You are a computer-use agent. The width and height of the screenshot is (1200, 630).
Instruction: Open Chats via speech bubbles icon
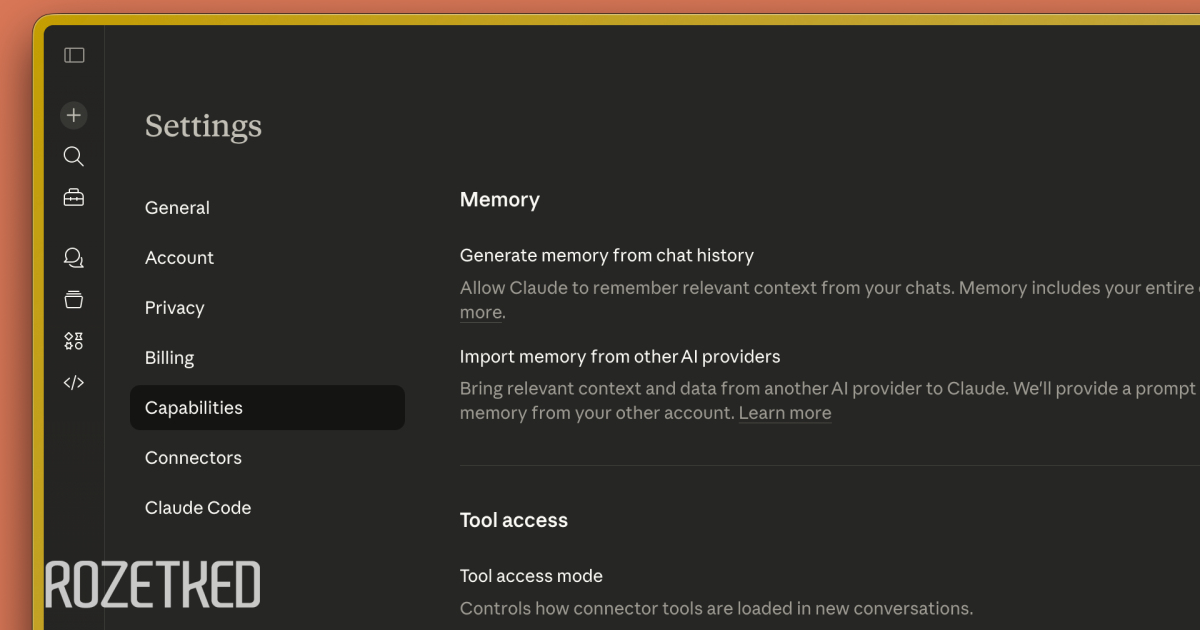[x=73, y=258]
